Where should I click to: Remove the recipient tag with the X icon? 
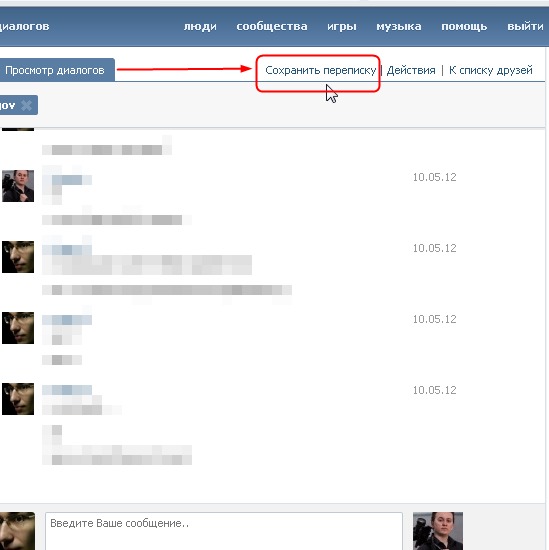tap(26, 105)
